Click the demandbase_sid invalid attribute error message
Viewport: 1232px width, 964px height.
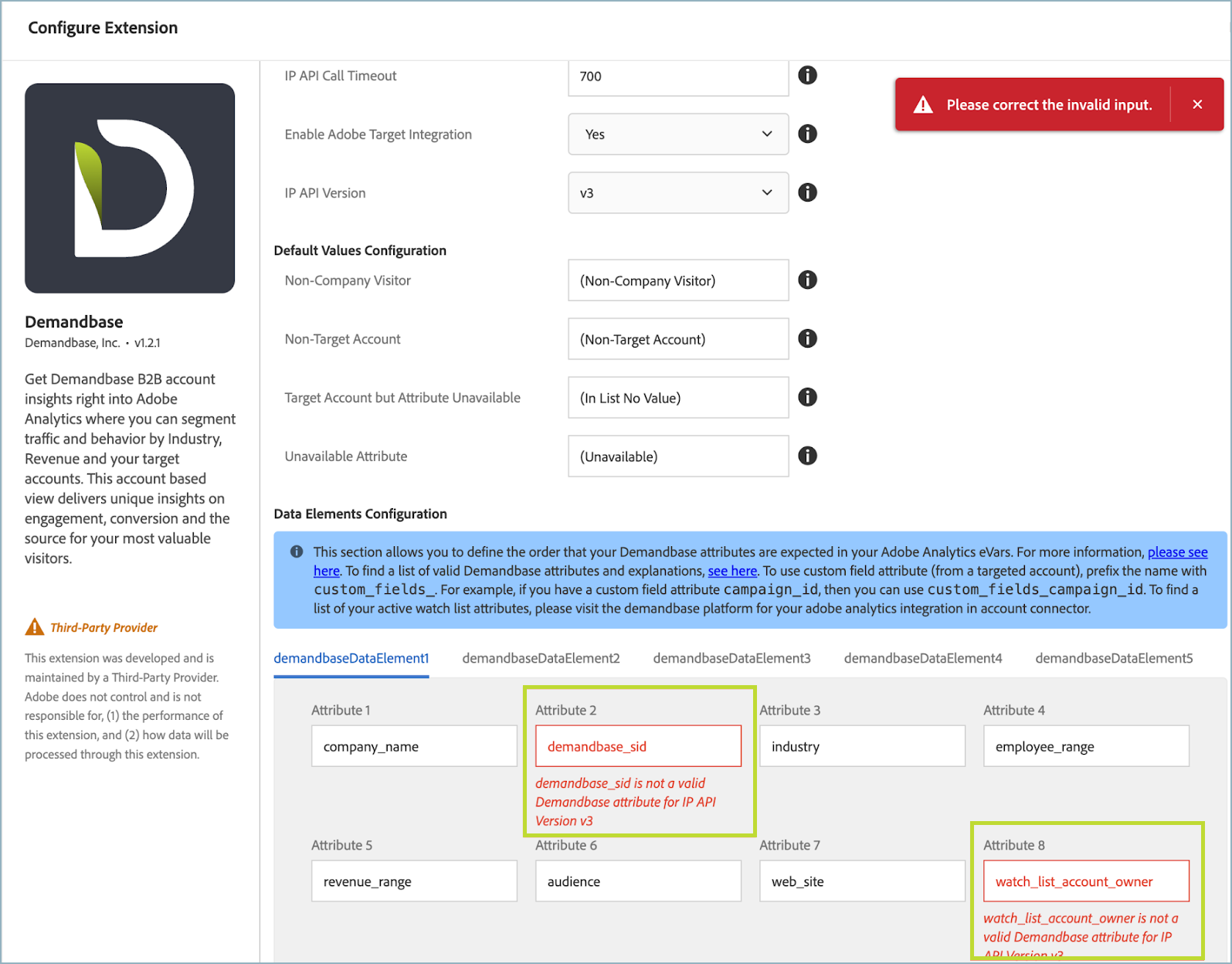pos(626,802)
